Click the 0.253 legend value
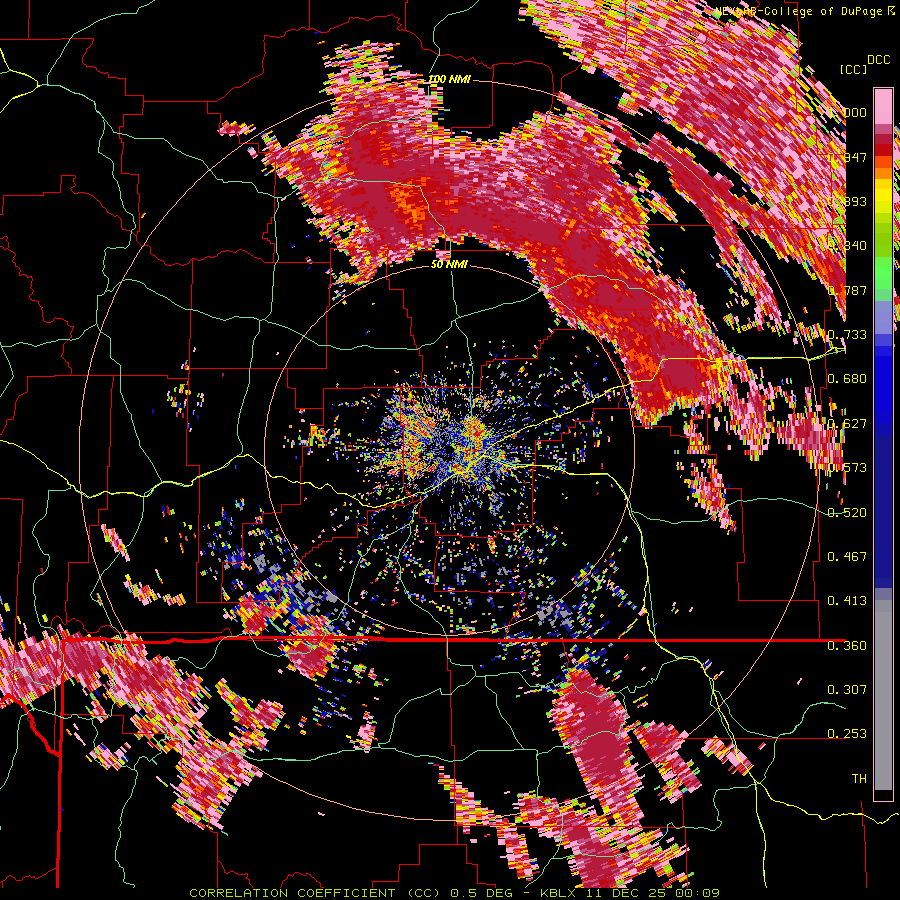The width and height of the screenshot is (900, 900). point(847,734)
